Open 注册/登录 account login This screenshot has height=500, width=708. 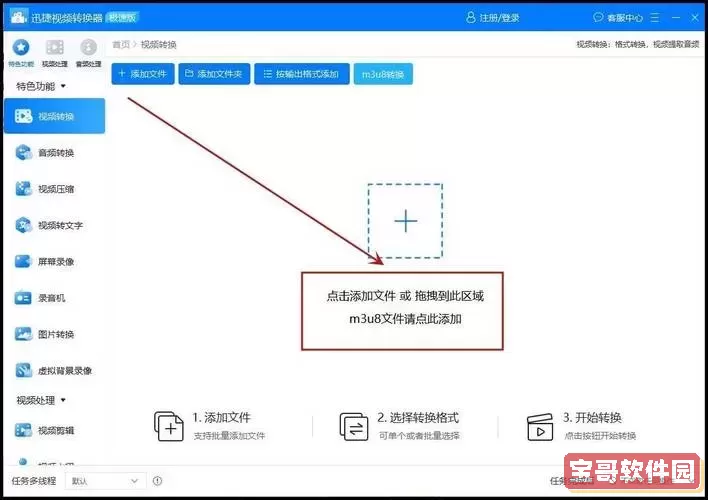493,18
